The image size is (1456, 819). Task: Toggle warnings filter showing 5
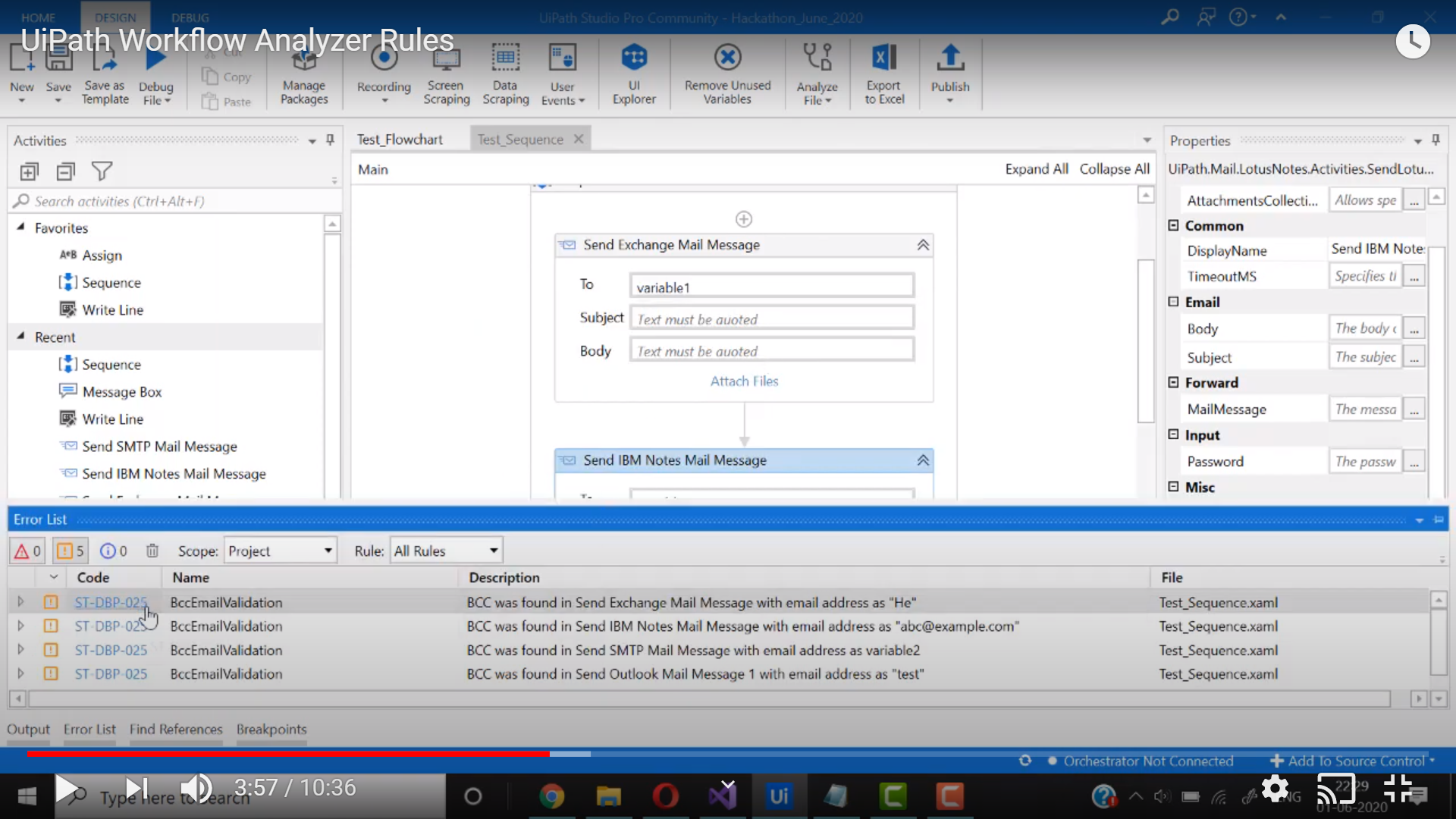[x=71, y=551]
